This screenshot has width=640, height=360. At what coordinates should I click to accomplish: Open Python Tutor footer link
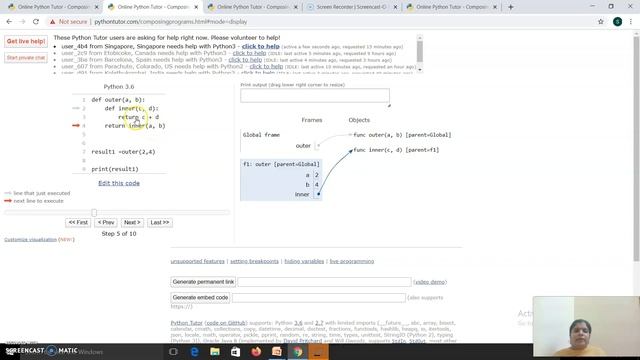187,323
